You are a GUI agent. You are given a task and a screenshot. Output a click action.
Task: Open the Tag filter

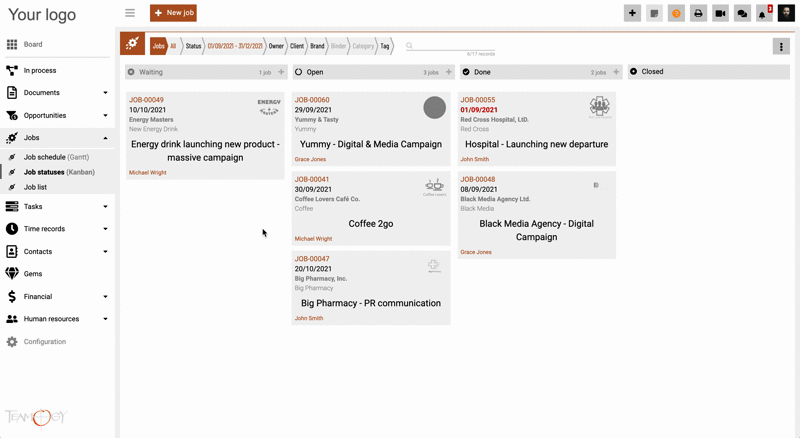385,46
